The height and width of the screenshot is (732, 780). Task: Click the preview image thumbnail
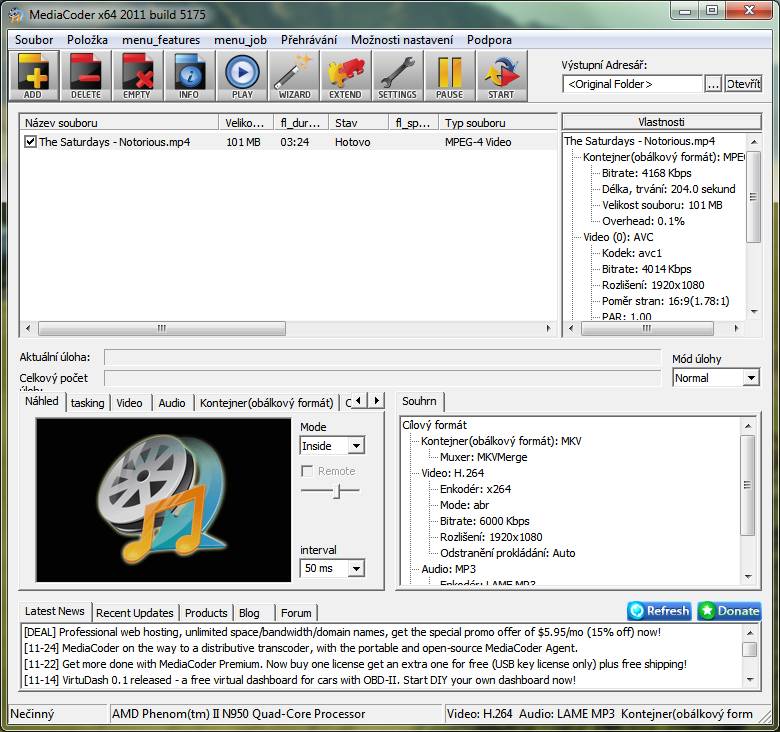(x=163, y=500)
